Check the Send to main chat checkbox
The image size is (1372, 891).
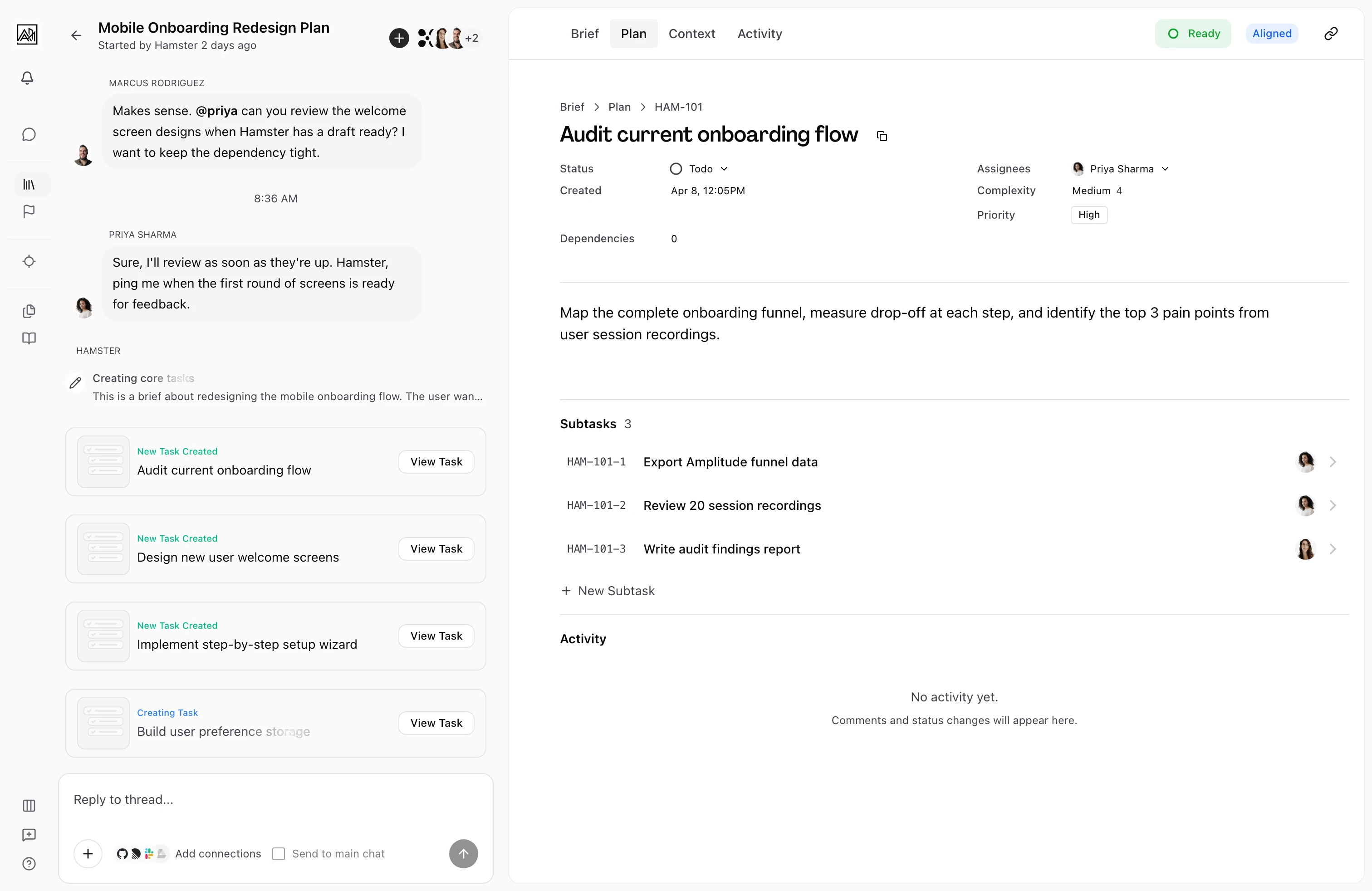(279, 854)
